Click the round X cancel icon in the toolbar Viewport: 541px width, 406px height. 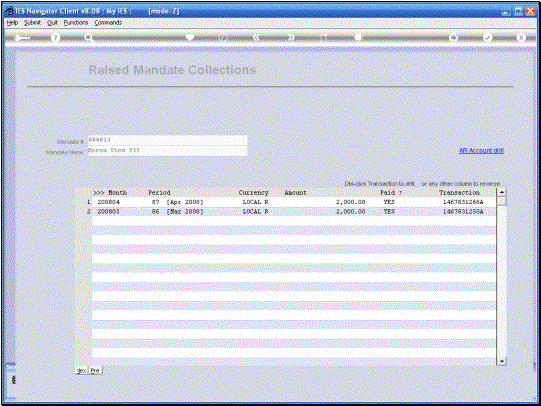tap(521, 37)
